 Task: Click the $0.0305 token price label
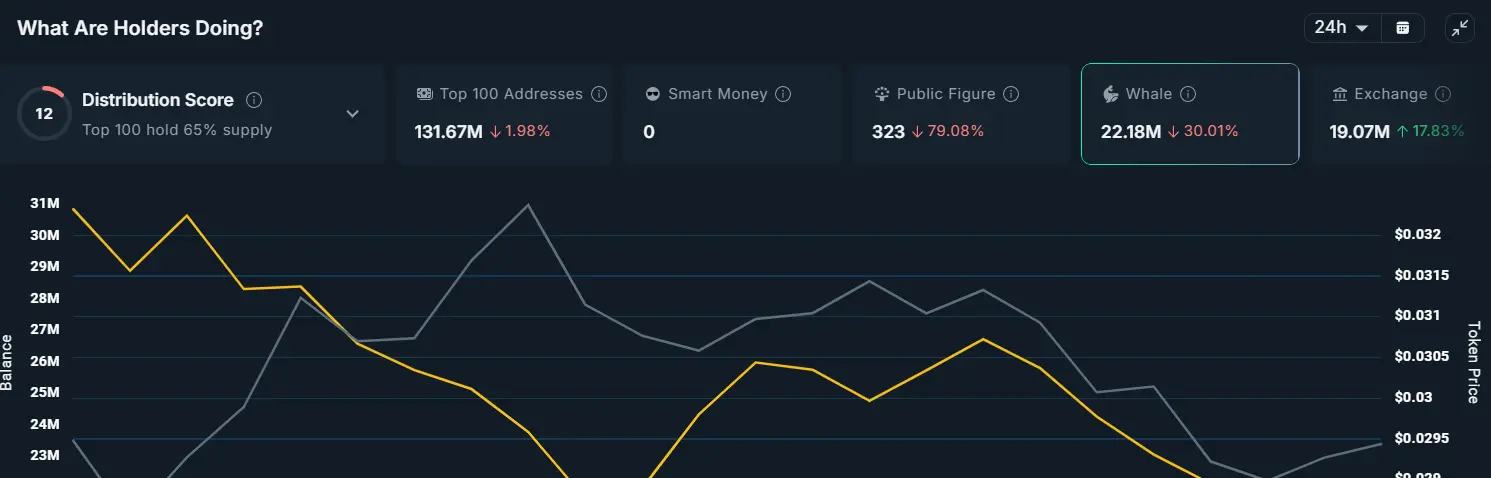[1422, 357]
